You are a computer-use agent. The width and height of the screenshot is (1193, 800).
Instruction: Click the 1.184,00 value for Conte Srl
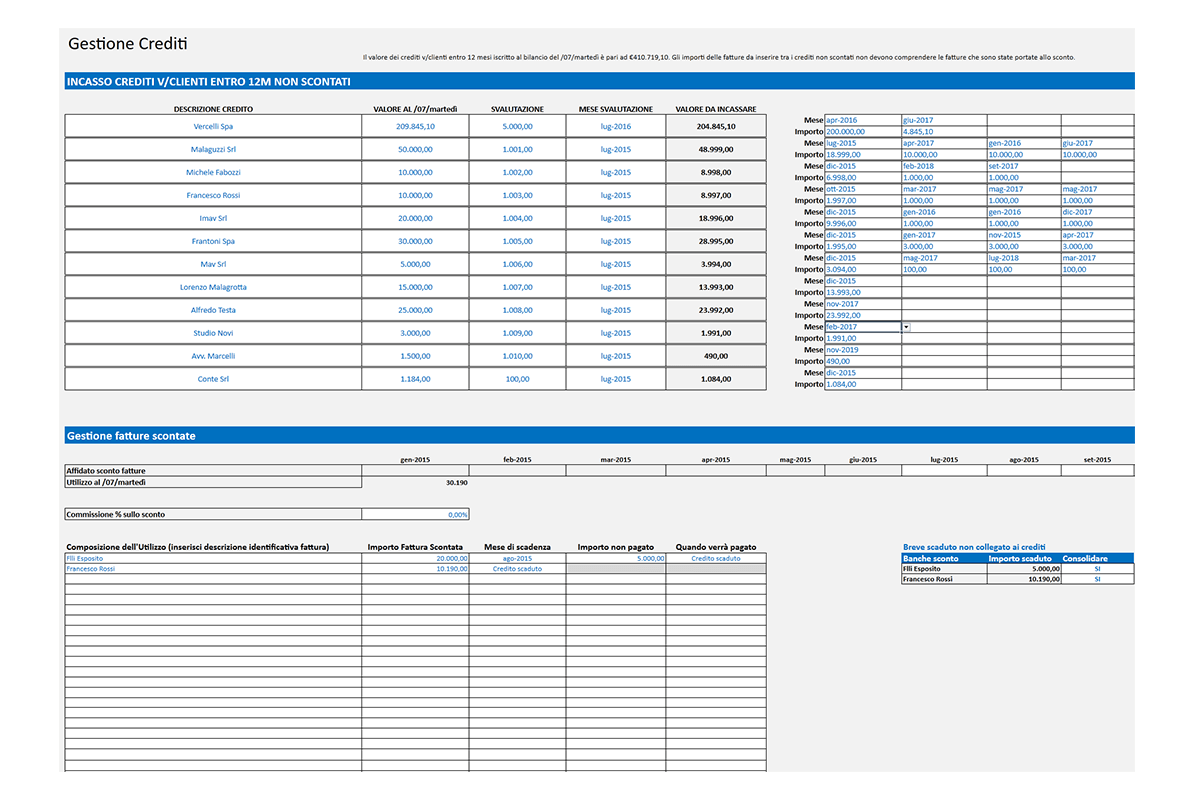click(415, 379)
